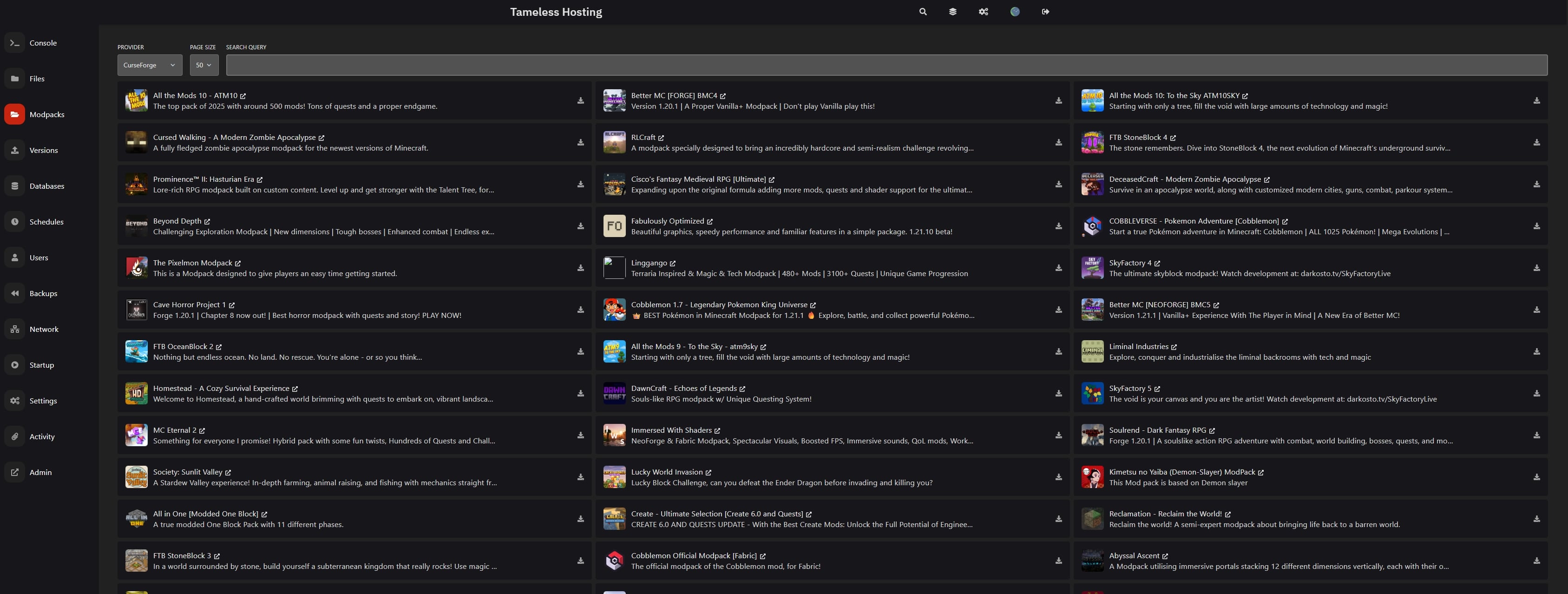Open the Provider dropdown
The image size is (1568, 594).
click(x=149, y=65)
